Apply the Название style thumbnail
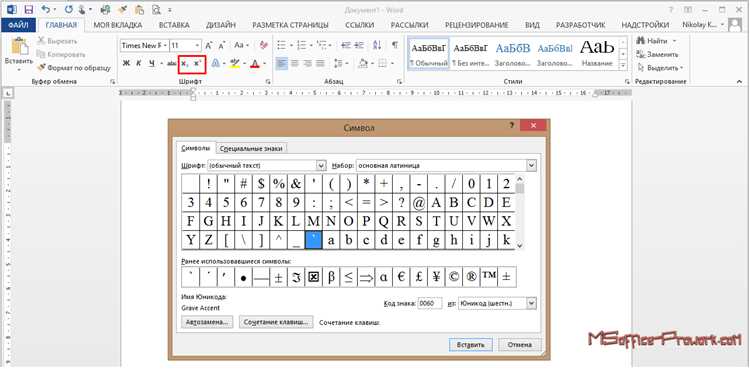This screenshot has width=750, height=369. point(598,53)
